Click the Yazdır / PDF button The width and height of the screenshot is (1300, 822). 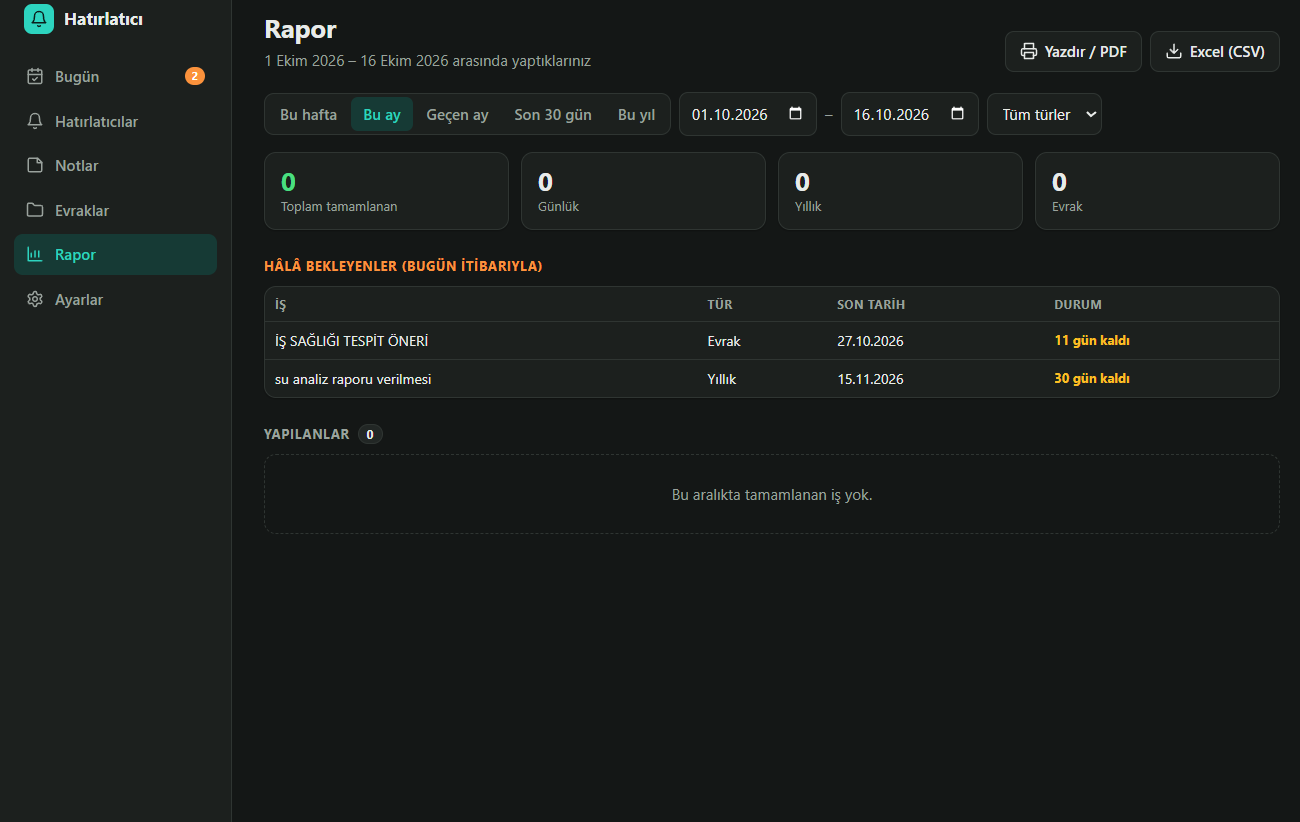click(x=1073, y=51)
